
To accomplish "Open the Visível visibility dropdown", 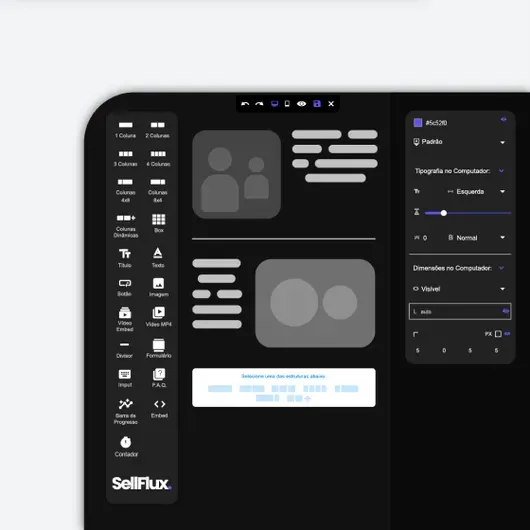I will click(x=460, y=289).
